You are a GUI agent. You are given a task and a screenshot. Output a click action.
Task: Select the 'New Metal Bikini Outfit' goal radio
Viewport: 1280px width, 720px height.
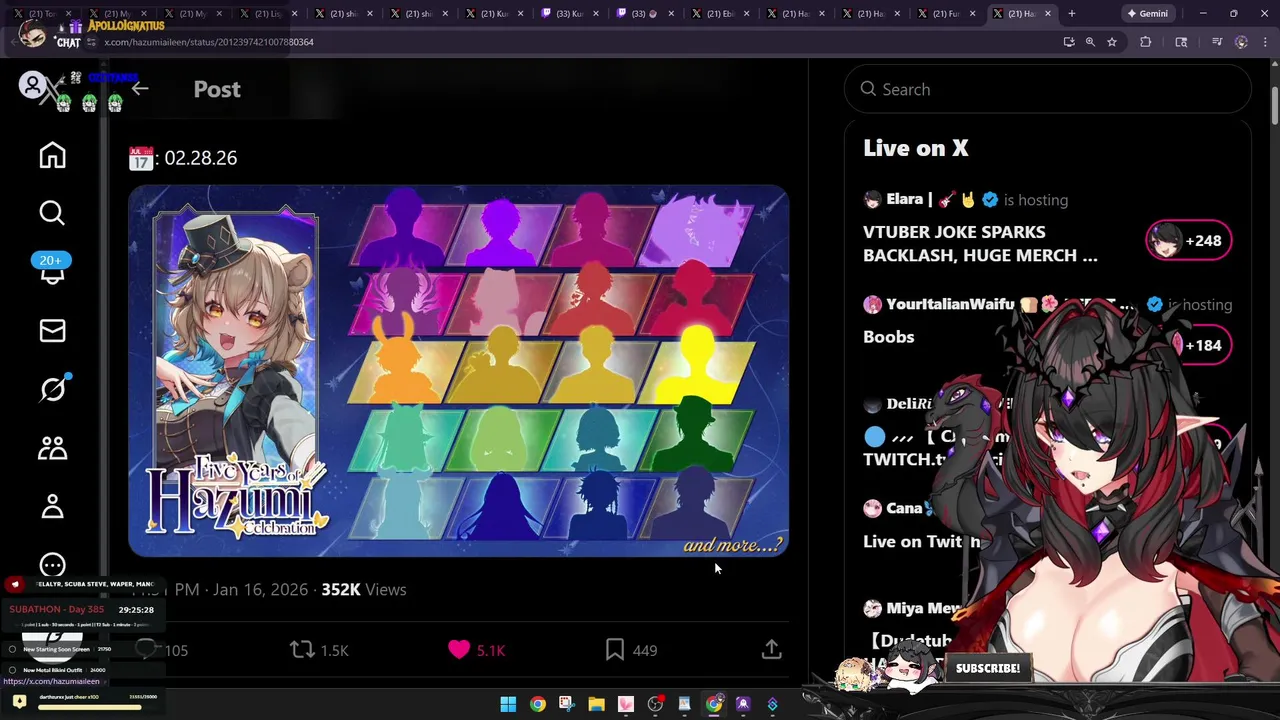click(x=12, y=670)
